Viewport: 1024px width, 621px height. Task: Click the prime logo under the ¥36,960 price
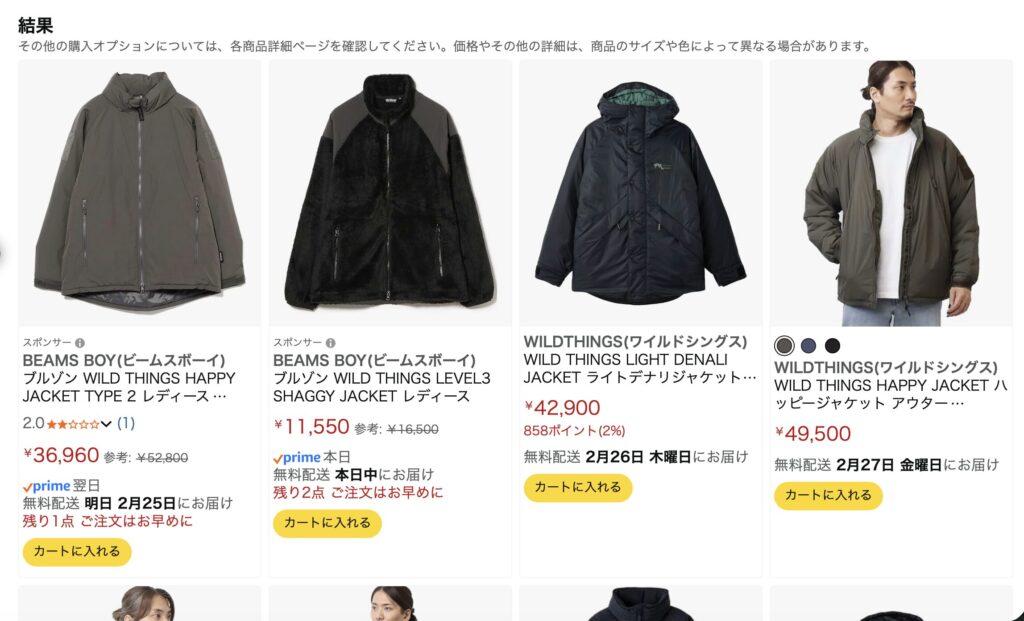(46, 486)
